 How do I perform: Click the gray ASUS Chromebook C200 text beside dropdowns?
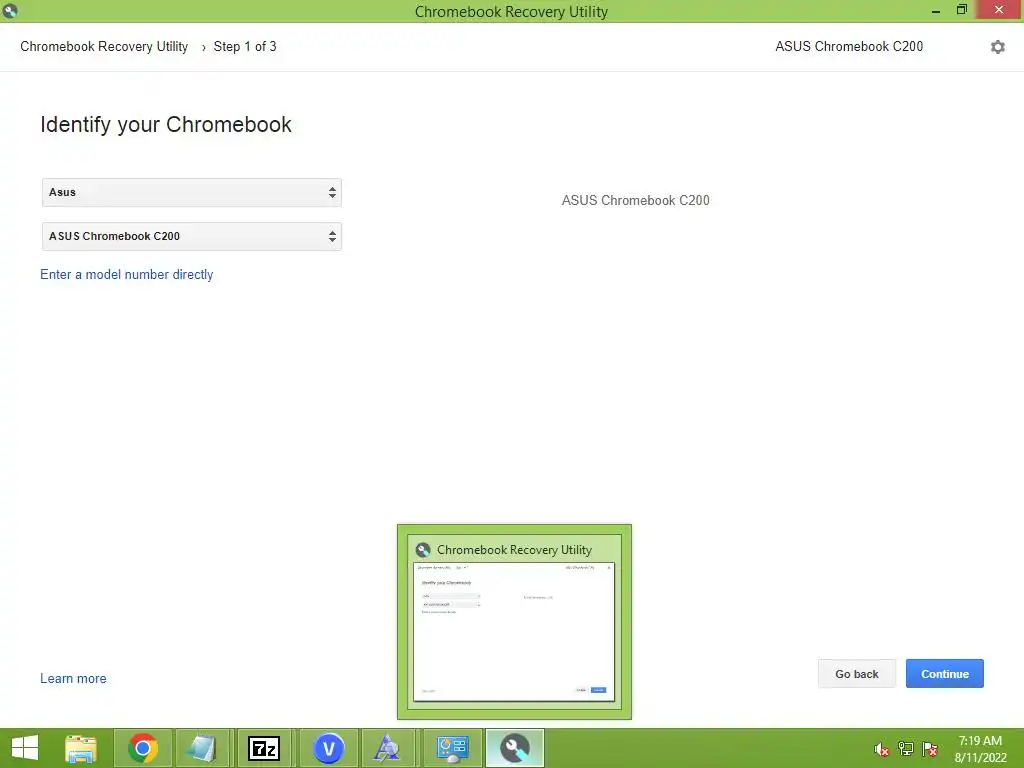(x=635, y=200)
